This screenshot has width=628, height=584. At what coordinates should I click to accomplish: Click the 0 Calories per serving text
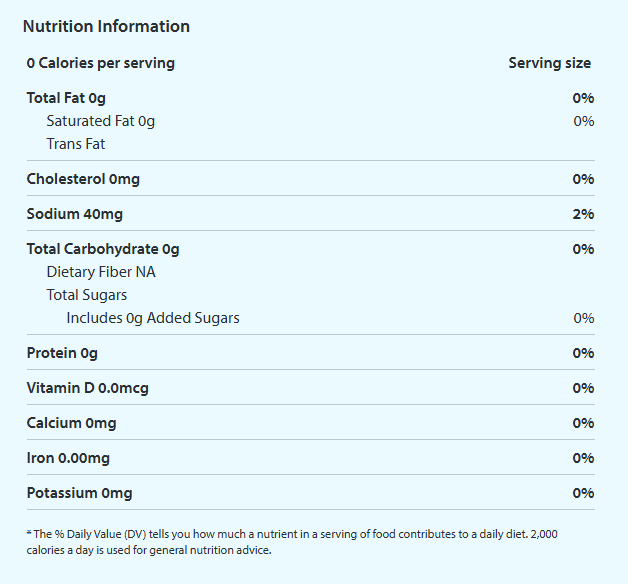[101, 63]
